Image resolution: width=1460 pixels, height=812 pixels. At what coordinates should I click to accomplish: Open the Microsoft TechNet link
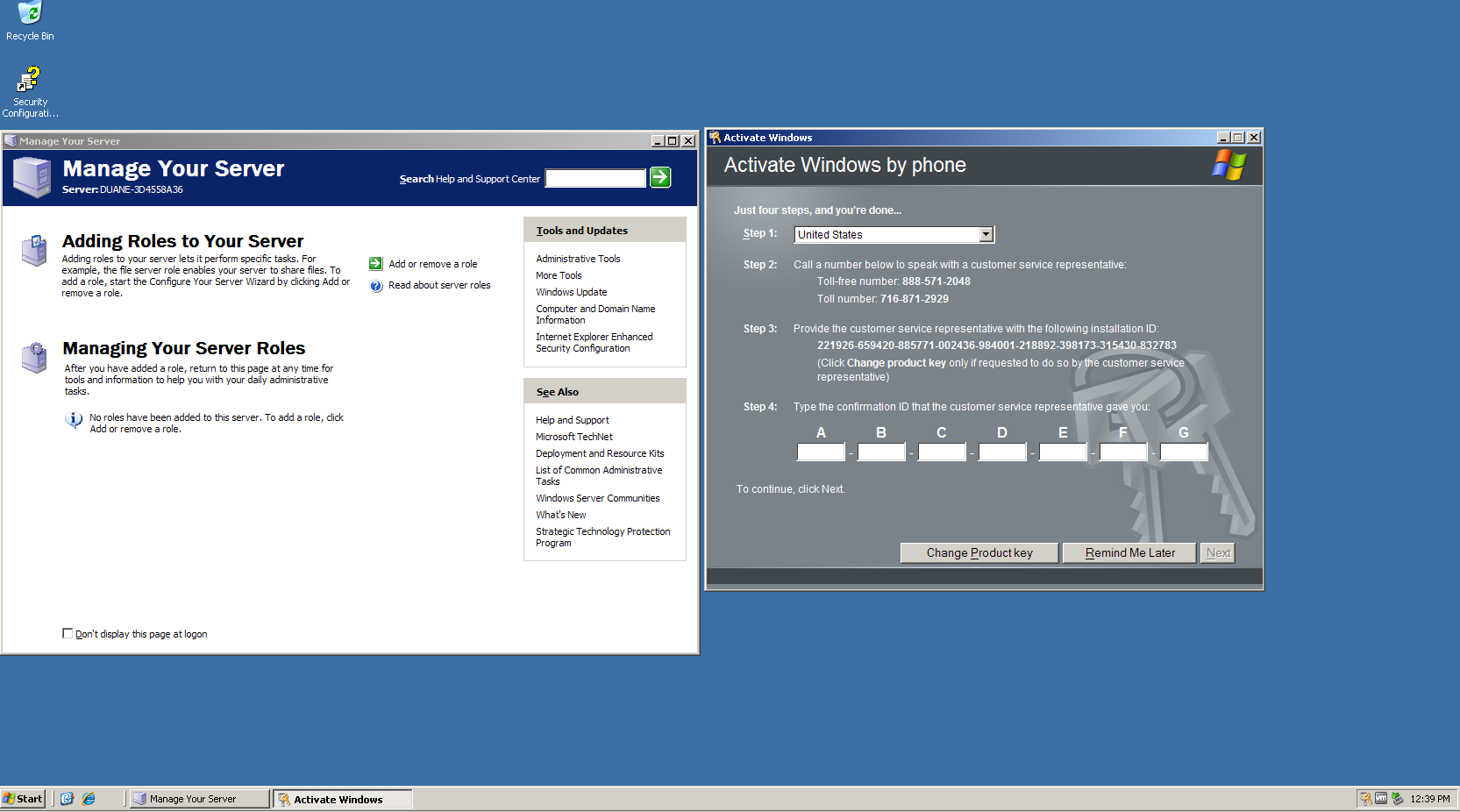tap(573, 436)
